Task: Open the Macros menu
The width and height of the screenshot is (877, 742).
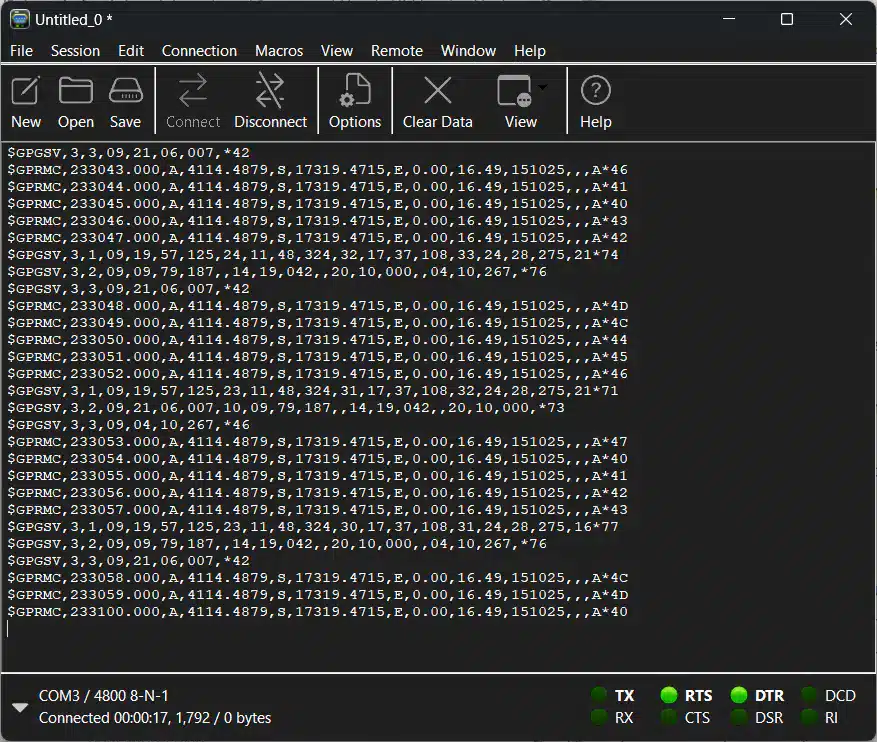Action: click(x=279, y=51)
